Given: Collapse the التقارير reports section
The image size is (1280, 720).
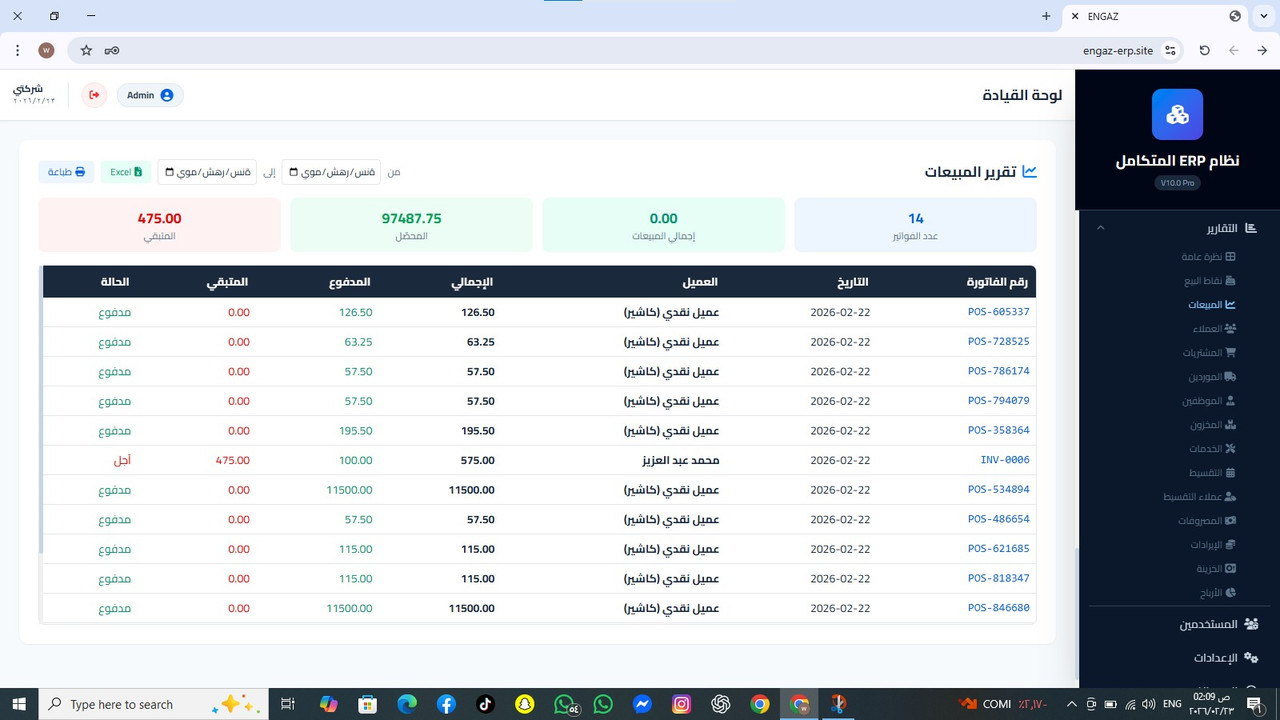Looking at the screenshot, I should (1100, 227).
